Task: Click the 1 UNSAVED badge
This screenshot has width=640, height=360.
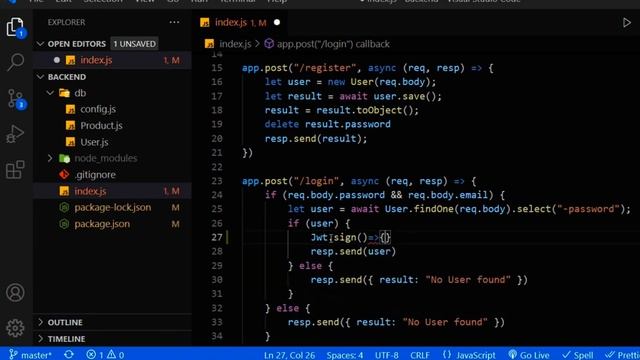Action: click(134, 44)
